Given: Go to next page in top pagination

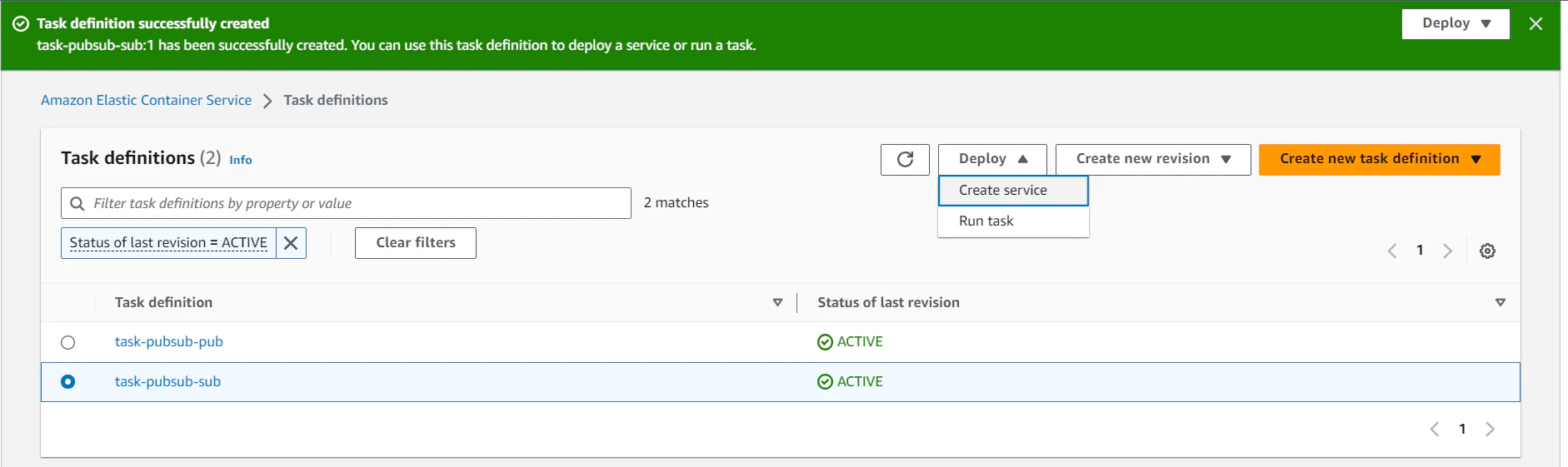Looking at the screenshot, I should (1448, 251).
